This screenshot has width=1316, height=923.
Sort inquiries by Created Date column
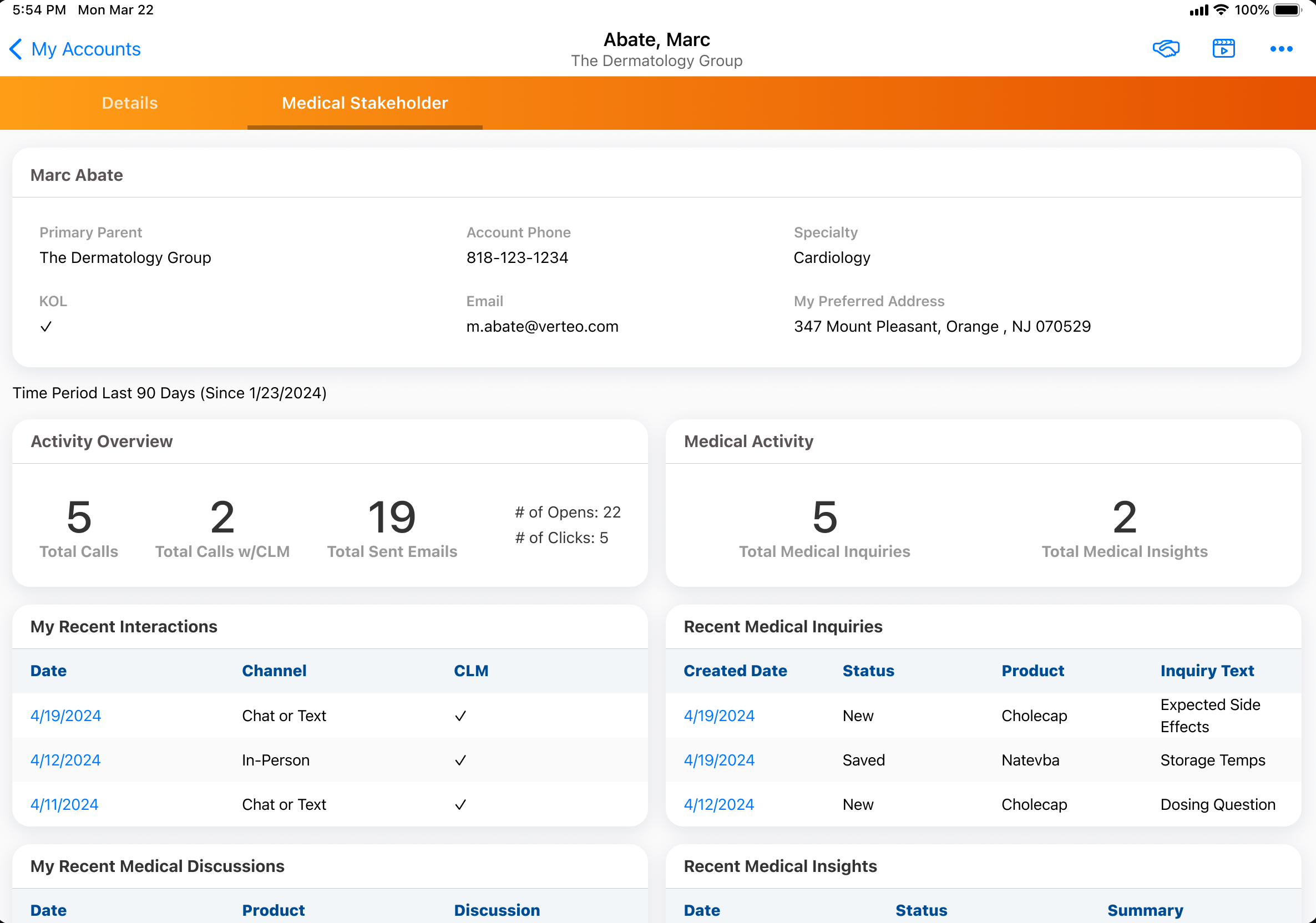pos(735,670)
